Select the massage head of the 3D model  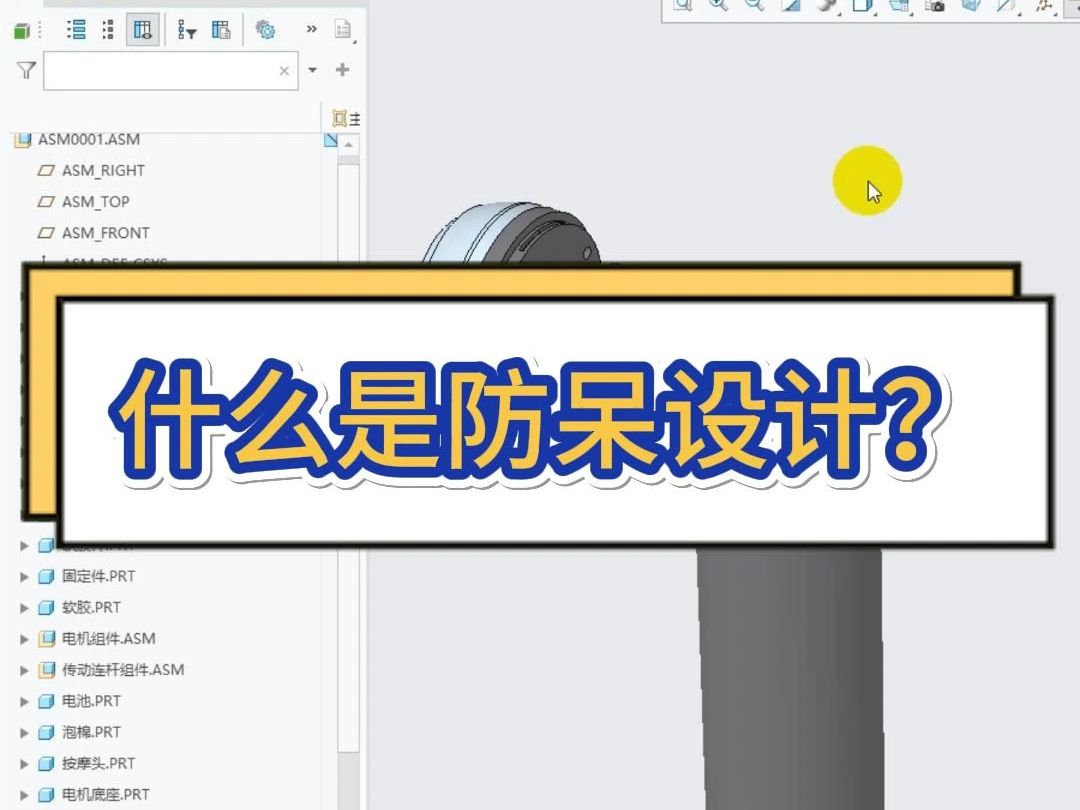(511, 233)
